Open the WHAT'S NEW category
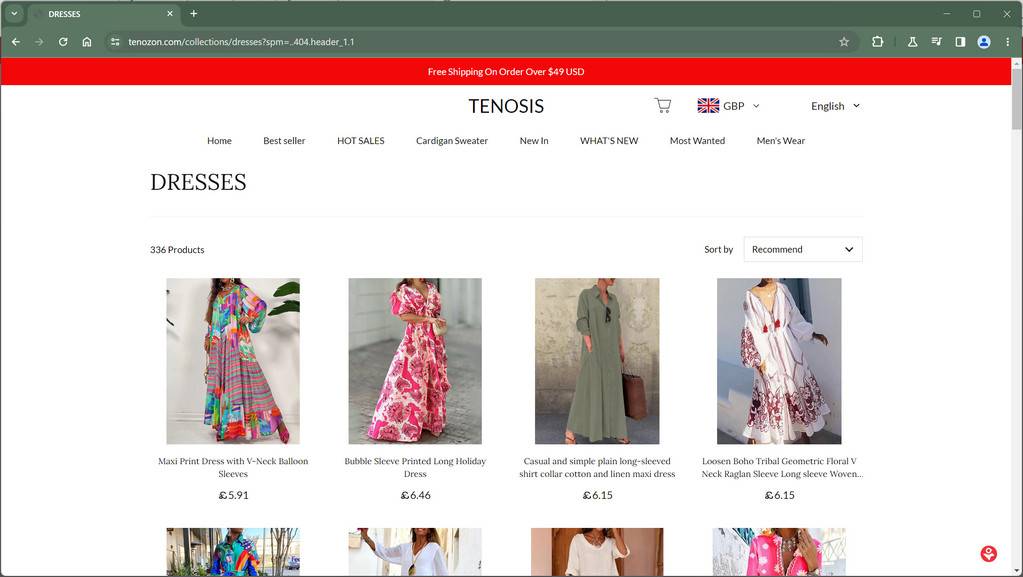Viewport: 1023px width, 577px height. click(x=608, y=140)
